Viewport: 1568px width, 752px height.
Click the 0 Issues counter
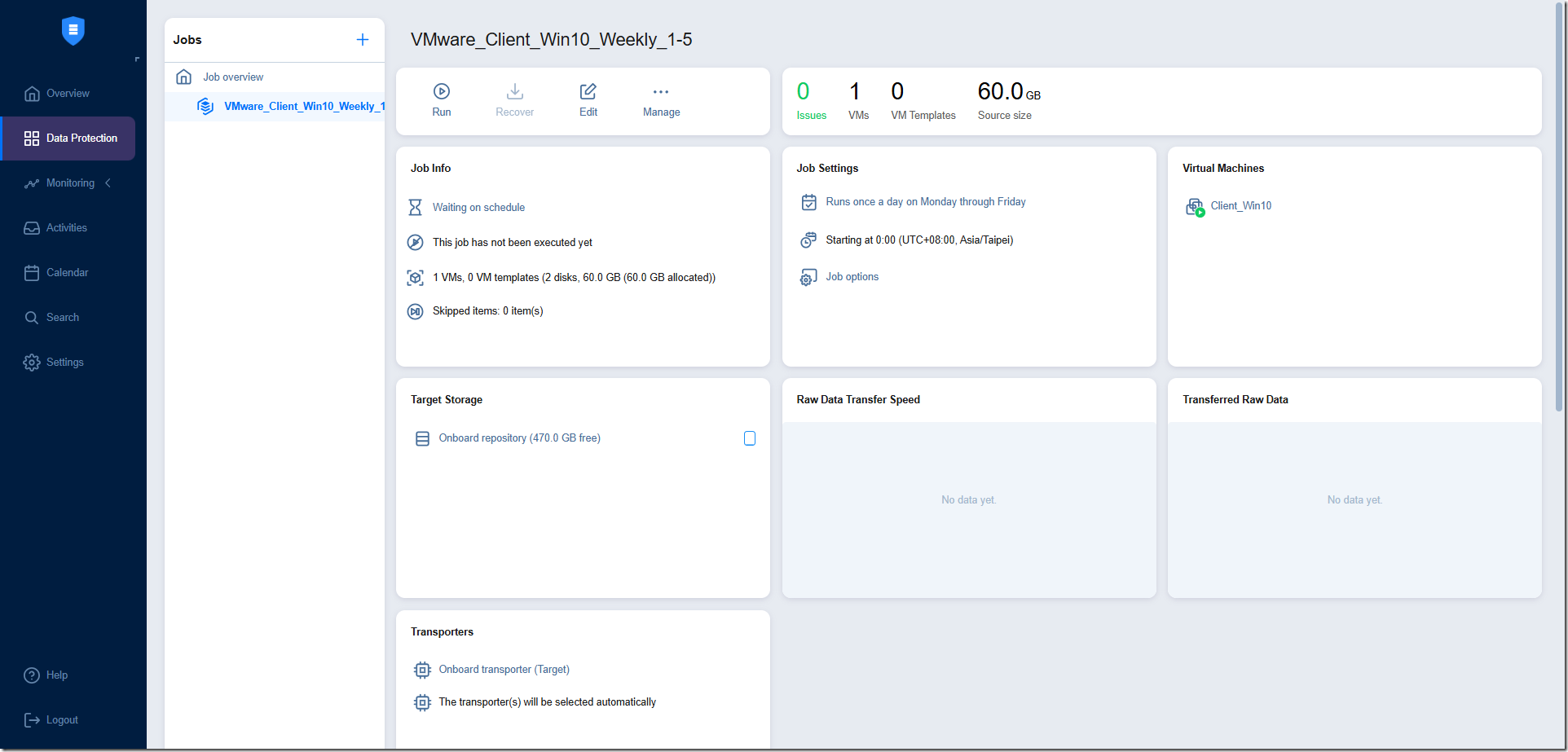tap(811, 101)
